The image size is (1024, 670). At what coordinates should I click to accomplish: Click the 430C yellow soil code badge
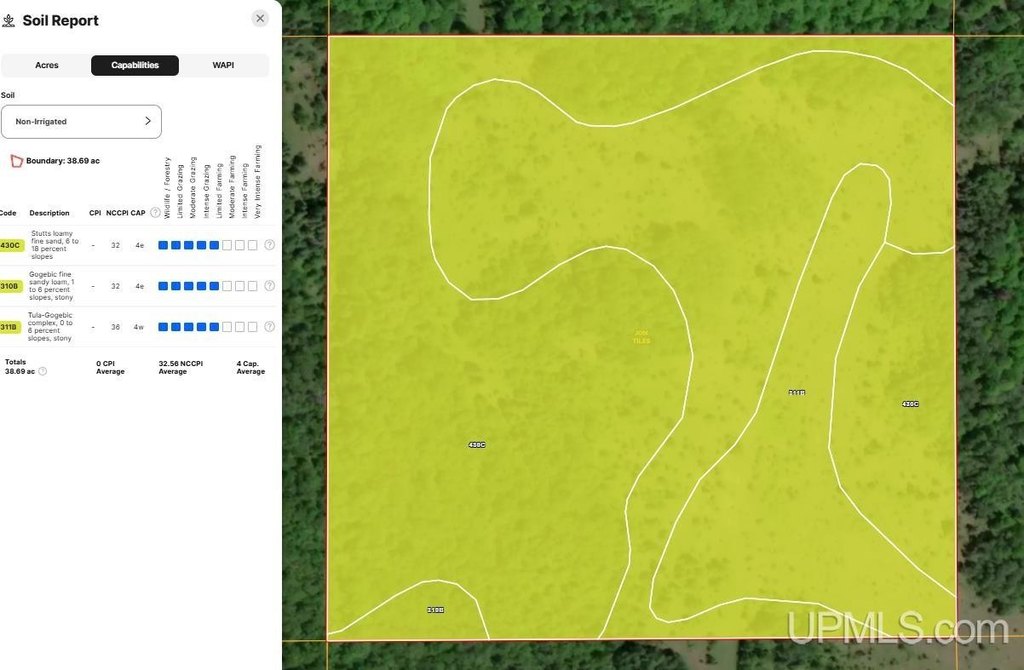(10, 245)
